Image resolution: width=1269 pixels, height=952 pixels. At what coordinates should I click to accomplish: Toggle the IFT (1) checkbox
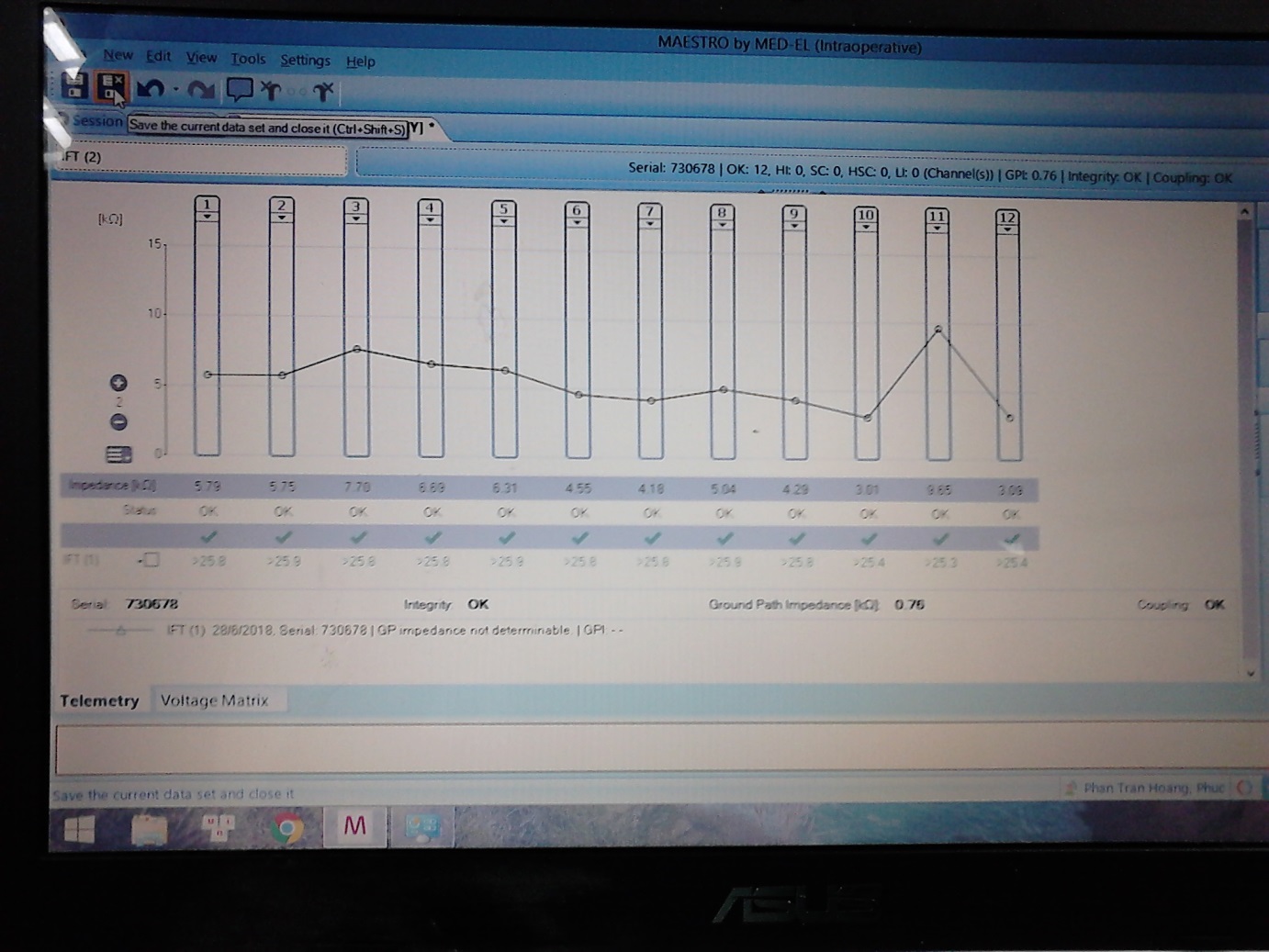tap(152, 560)
